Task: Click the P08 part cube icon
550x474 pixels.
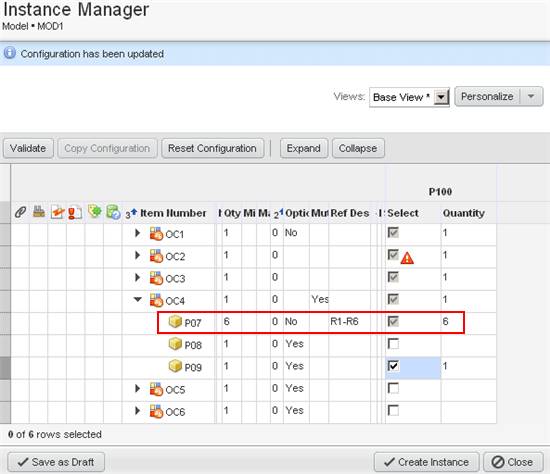Action: [175, 344]
